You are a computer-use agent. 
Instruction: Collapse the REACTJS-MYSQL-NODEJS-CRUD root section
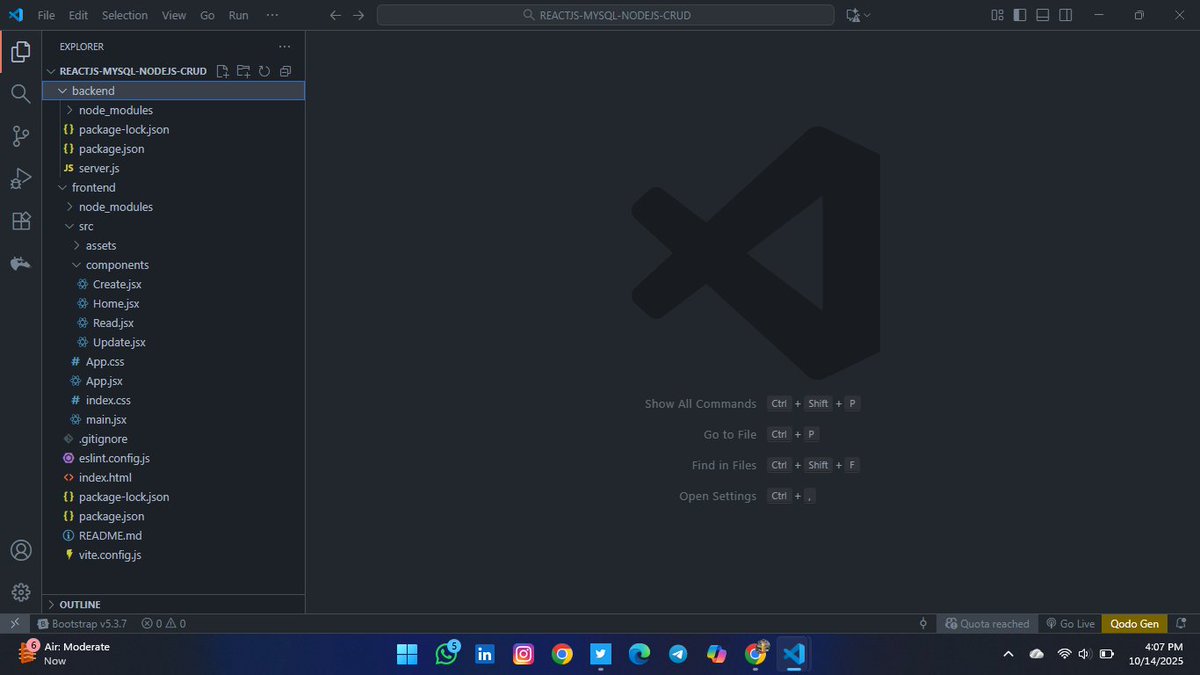pos(133,71)
